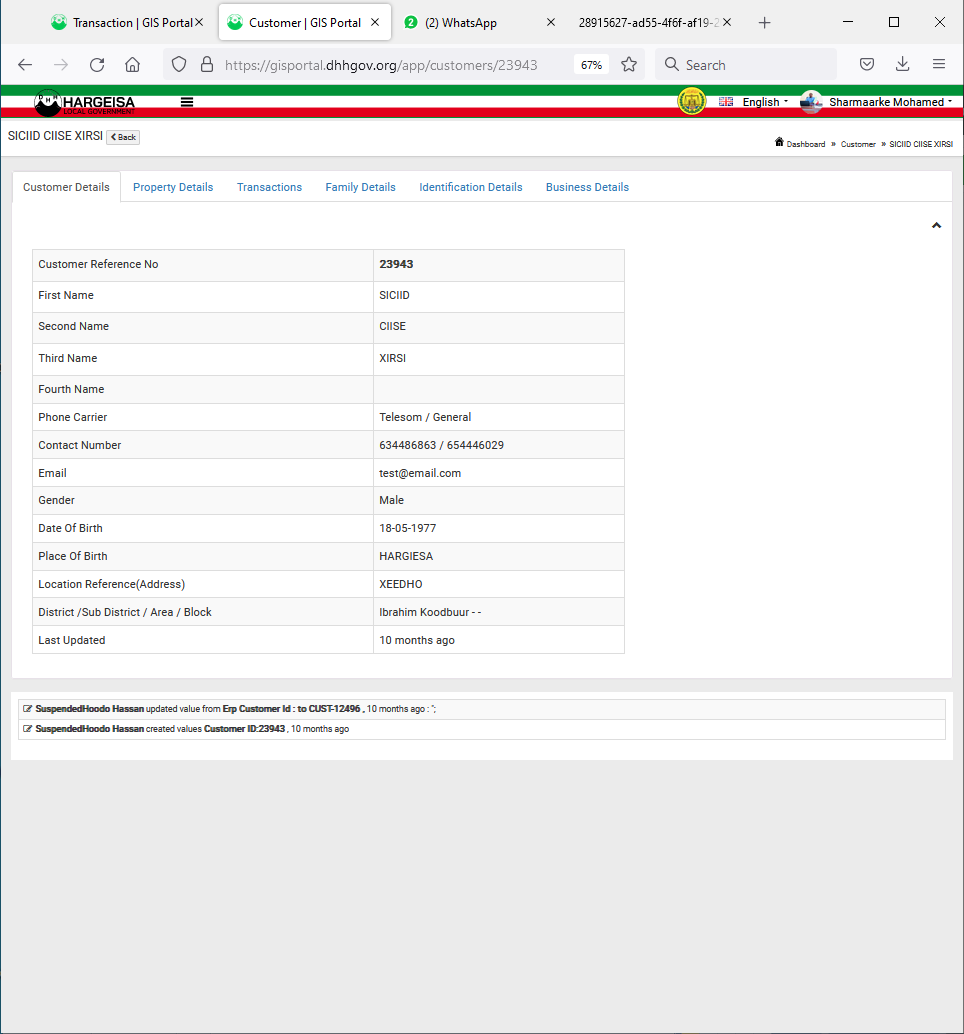Click the SICIID CIISE XIRSI page heading
The width and height of the screenshot is (964, 1034).
55,136
